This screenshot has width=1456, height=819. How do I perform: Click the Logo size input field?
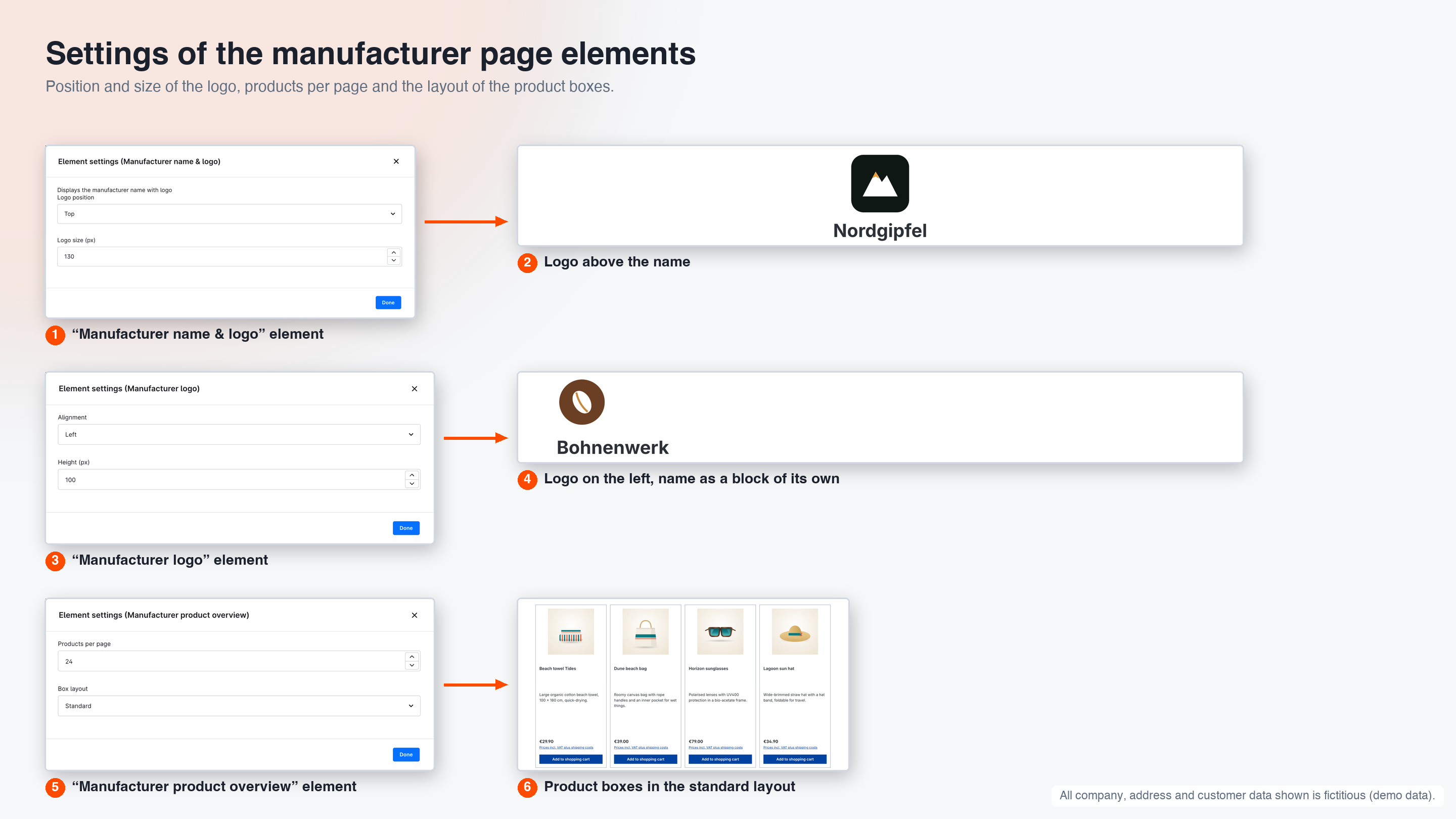[x=221, y=257]
